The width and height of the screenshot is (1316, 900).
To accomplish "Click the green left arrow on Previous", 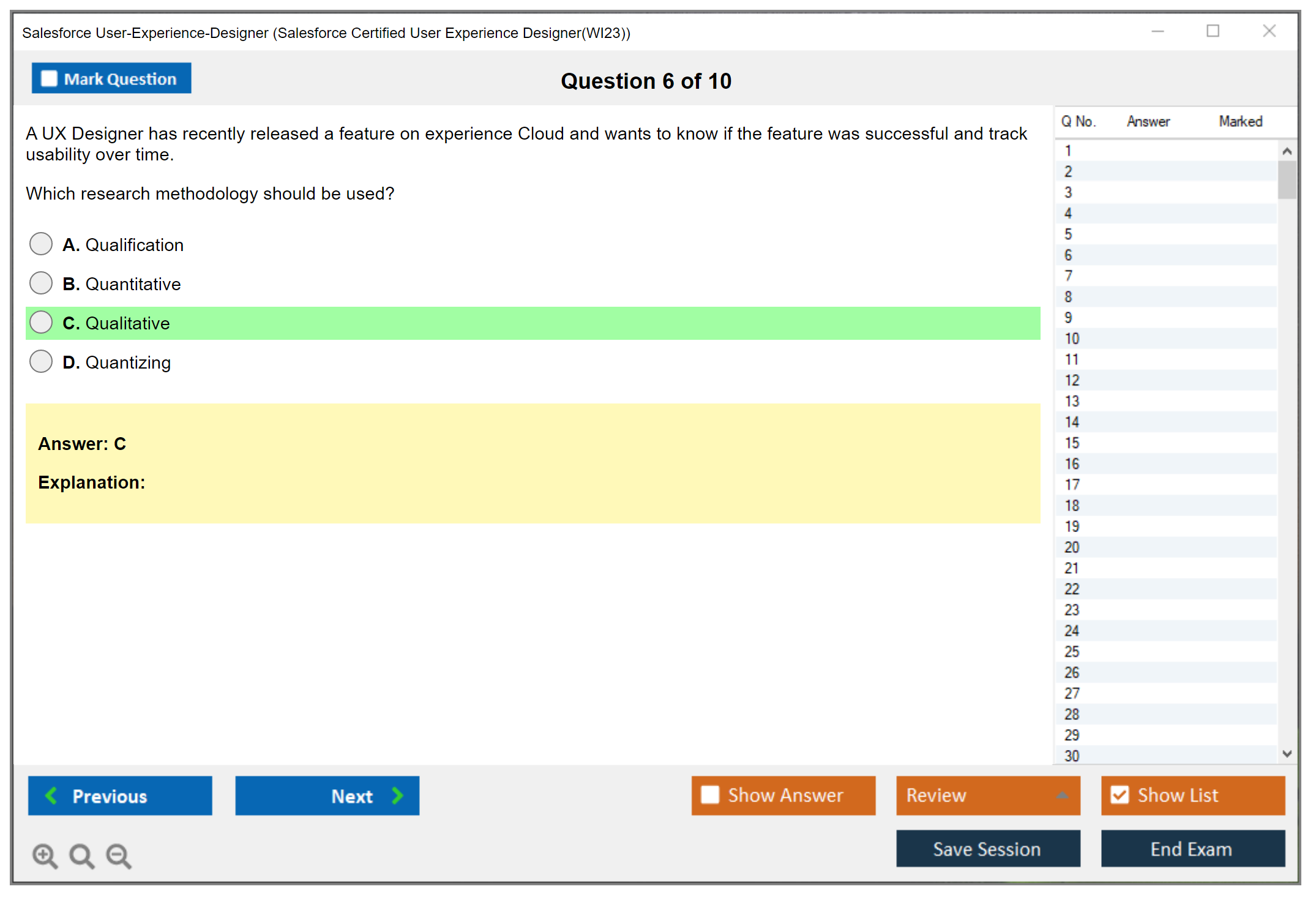I will 51,795.
